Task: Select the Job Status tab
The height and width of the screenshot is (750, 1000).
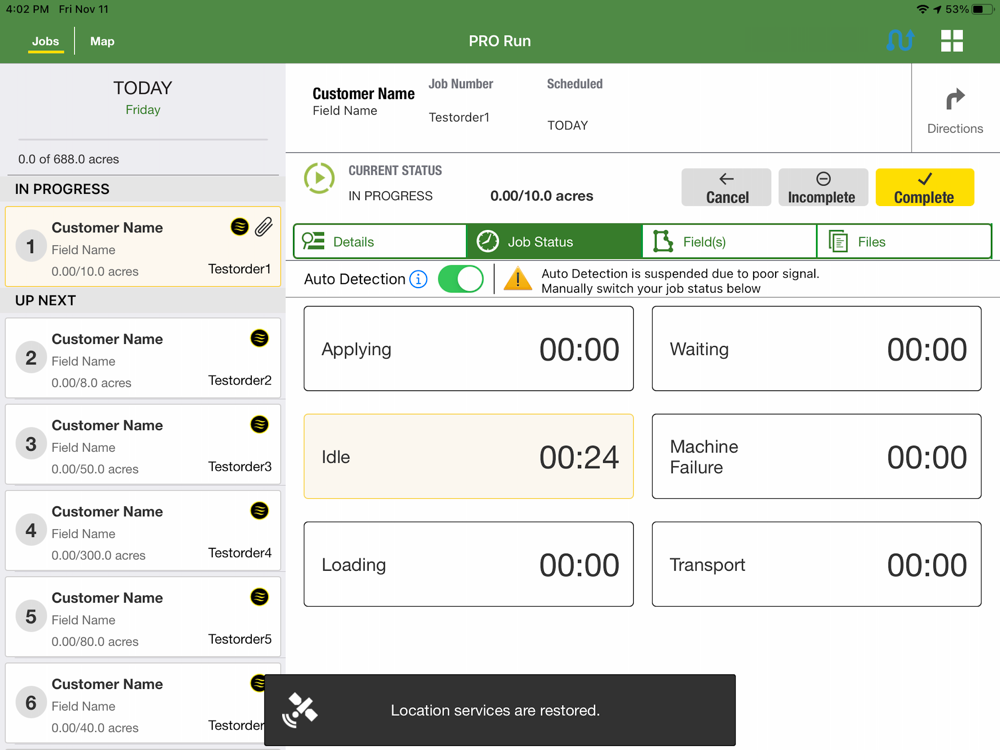Action: [554, 241]
